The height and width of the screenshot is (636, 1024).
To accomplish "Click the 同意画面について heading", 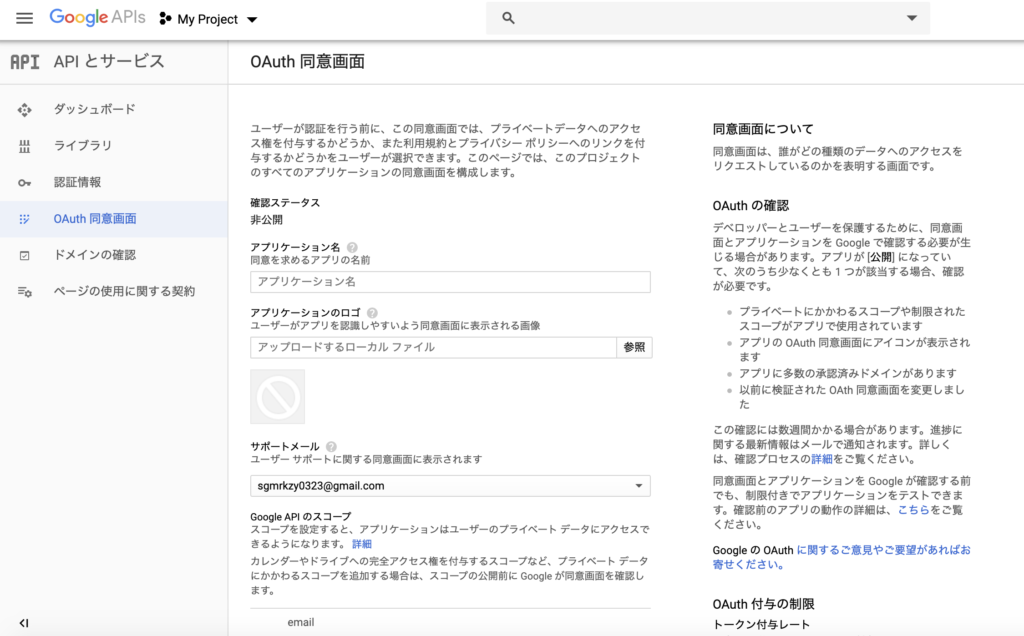I will coord(763,129).
